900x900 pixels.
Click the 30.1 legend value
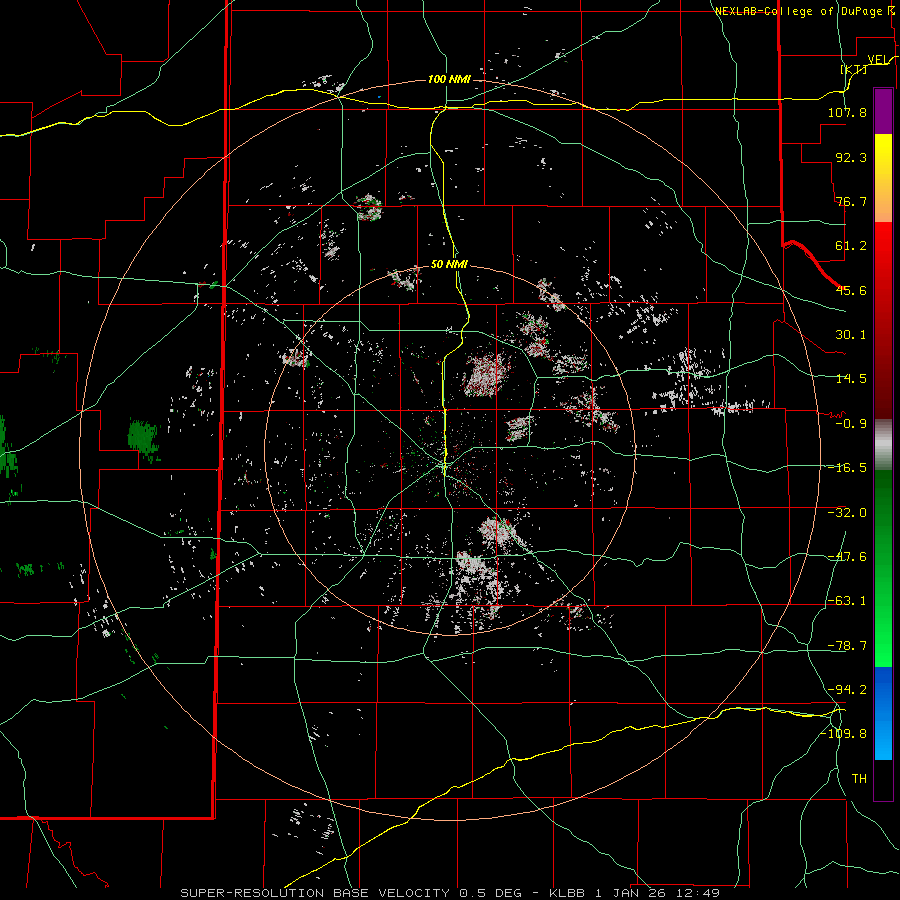click(x=851, y=335)
